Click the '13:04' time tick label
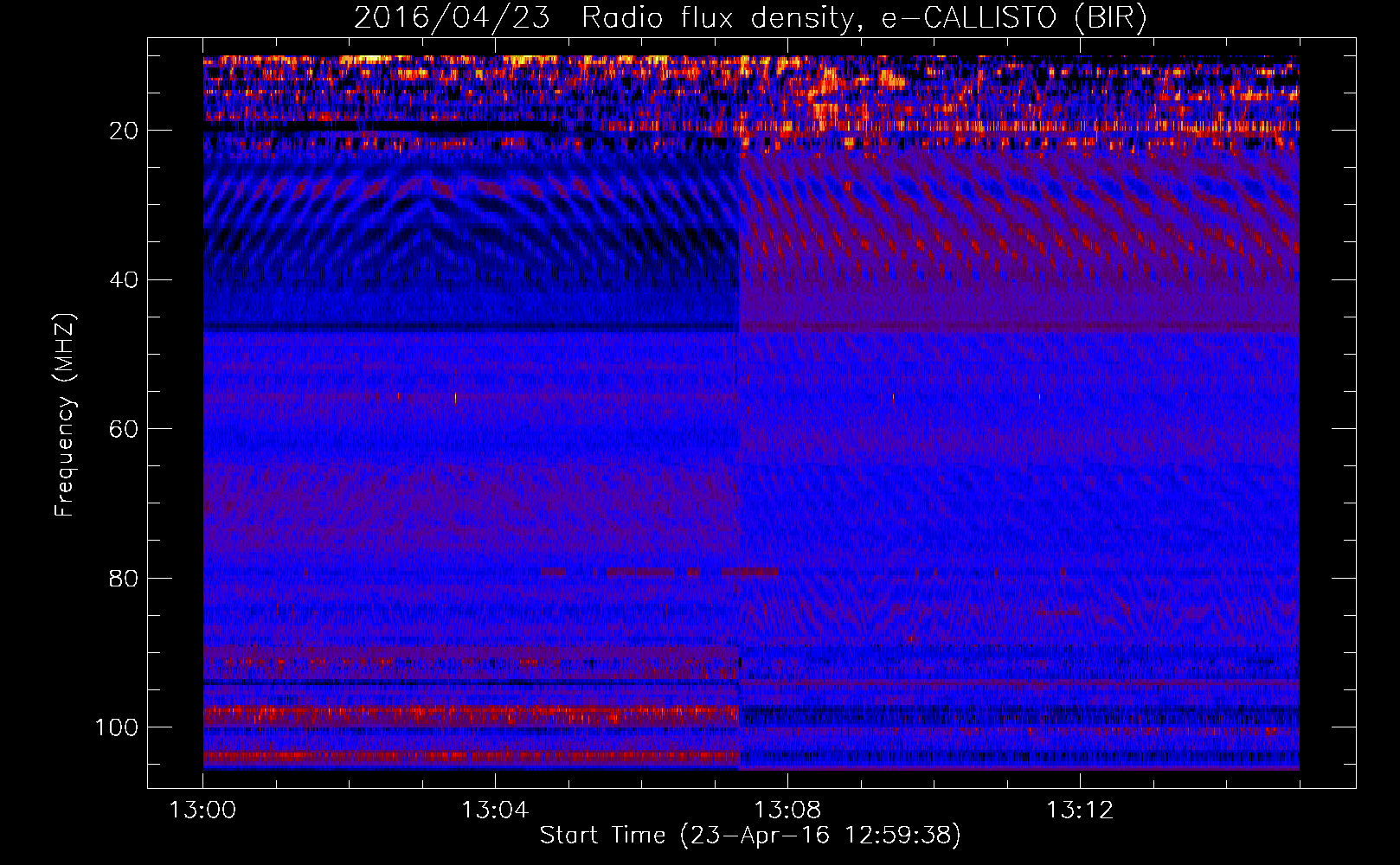Viewport: 1400px width, 865px height. [495, 811]
